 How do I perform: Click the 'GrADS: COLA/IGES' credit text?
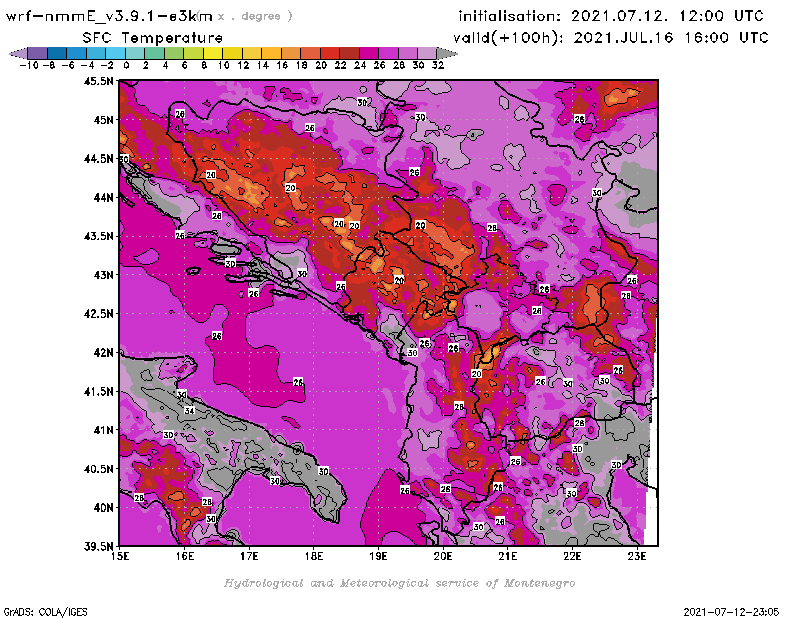click(x=45, y=612)
